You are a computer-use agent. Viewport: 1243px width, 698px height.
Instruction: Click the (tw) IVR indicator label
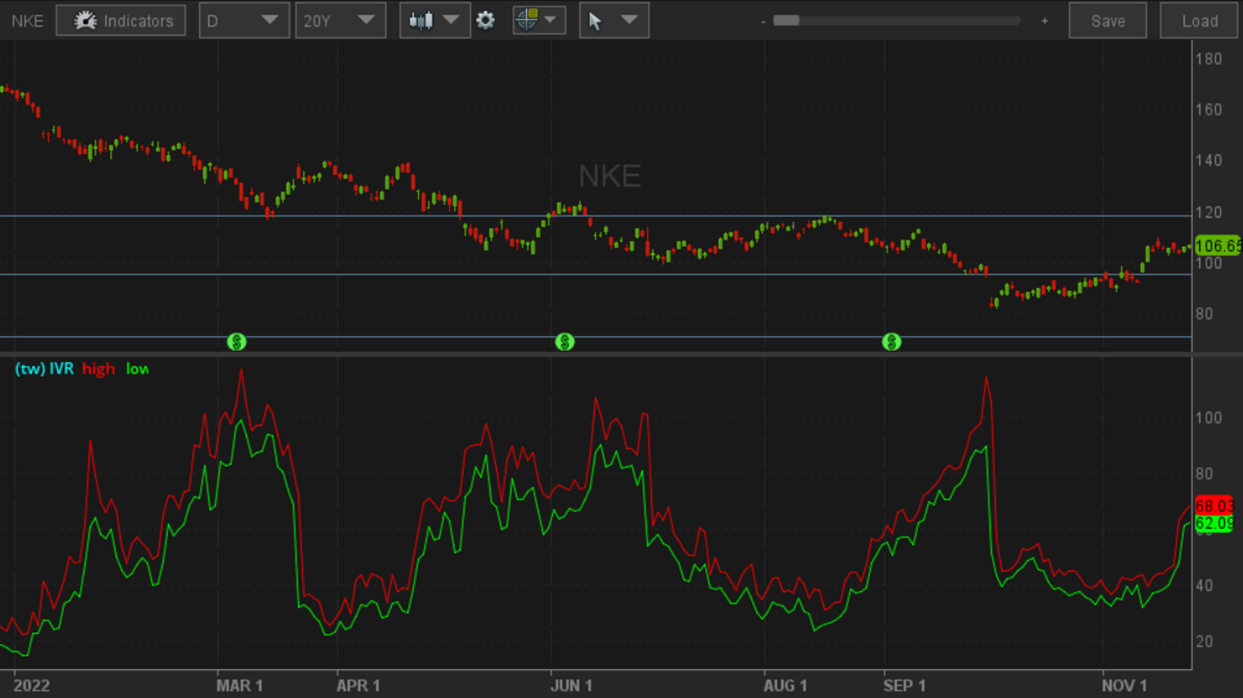point(45,369)
